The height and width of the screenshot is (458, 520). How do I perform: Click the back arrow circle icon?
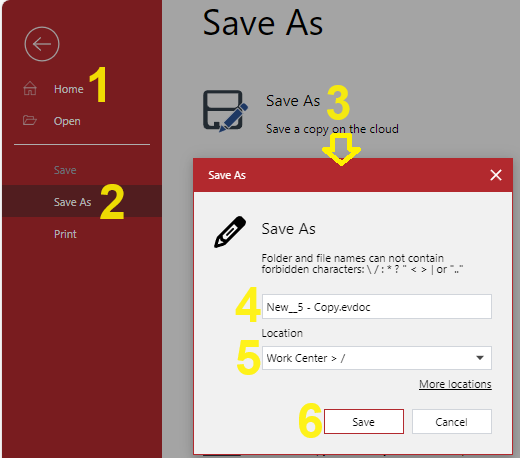tap(42, 44)
